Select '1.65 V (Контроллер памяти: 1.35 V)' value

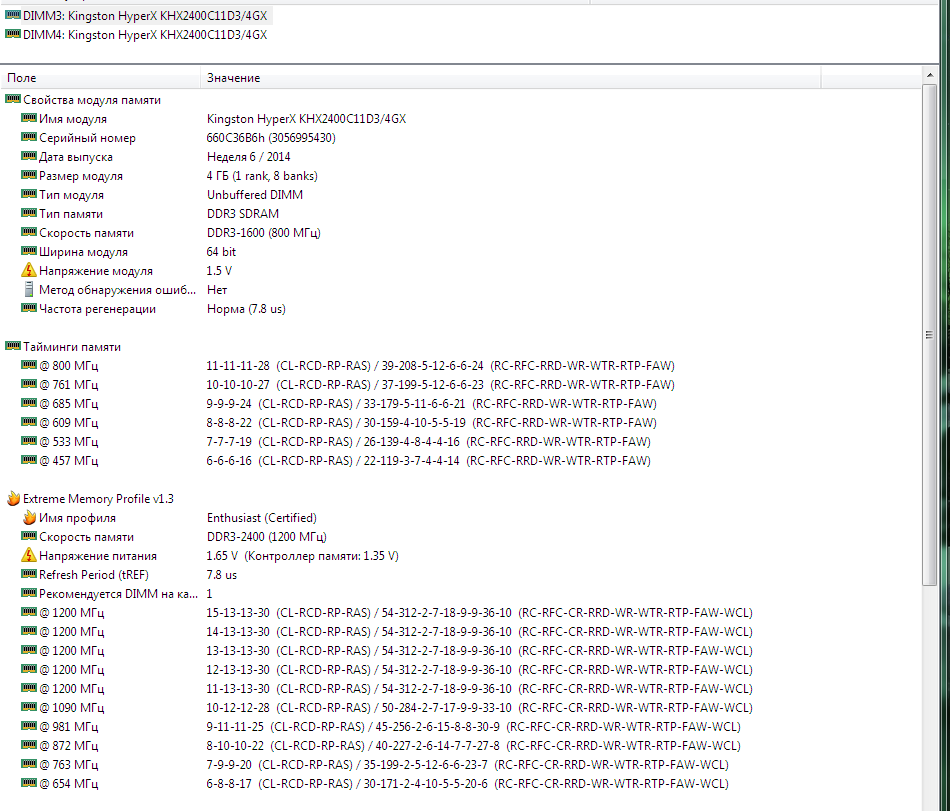(302, 556)
